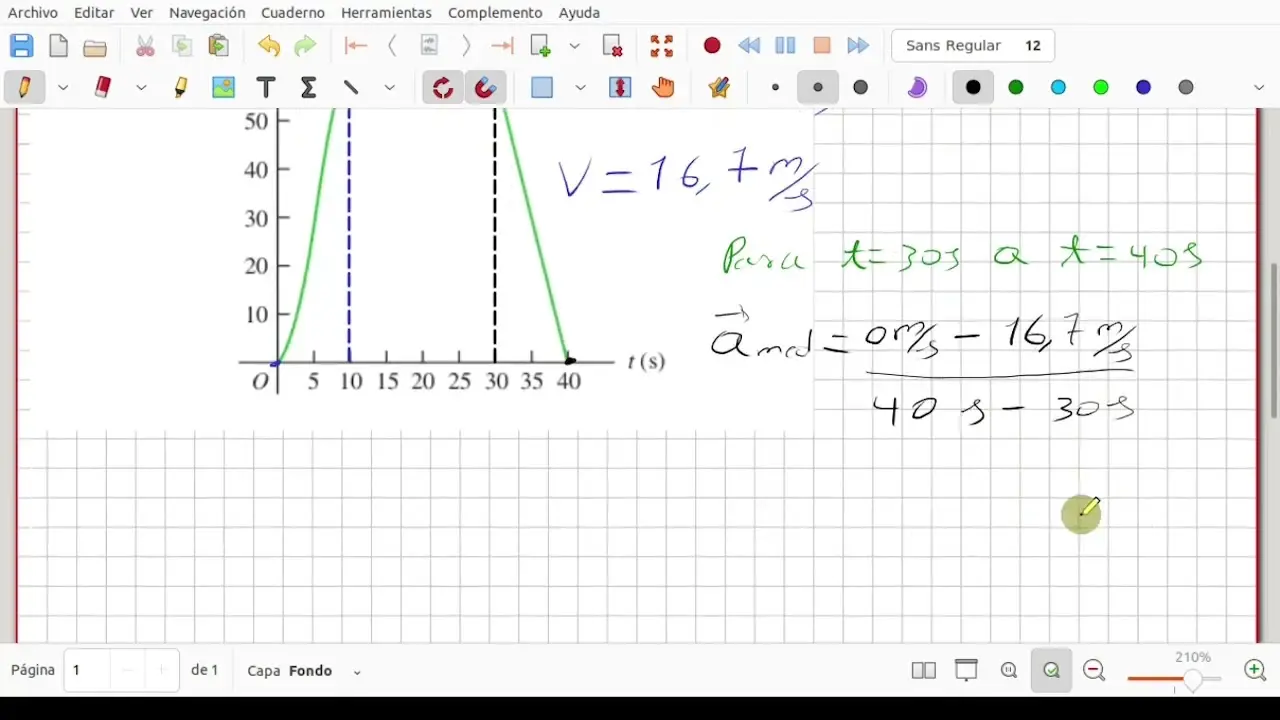Enable the Shape Recognizer tool
The height and width of the screenshot is (720, 1280).
443,87
